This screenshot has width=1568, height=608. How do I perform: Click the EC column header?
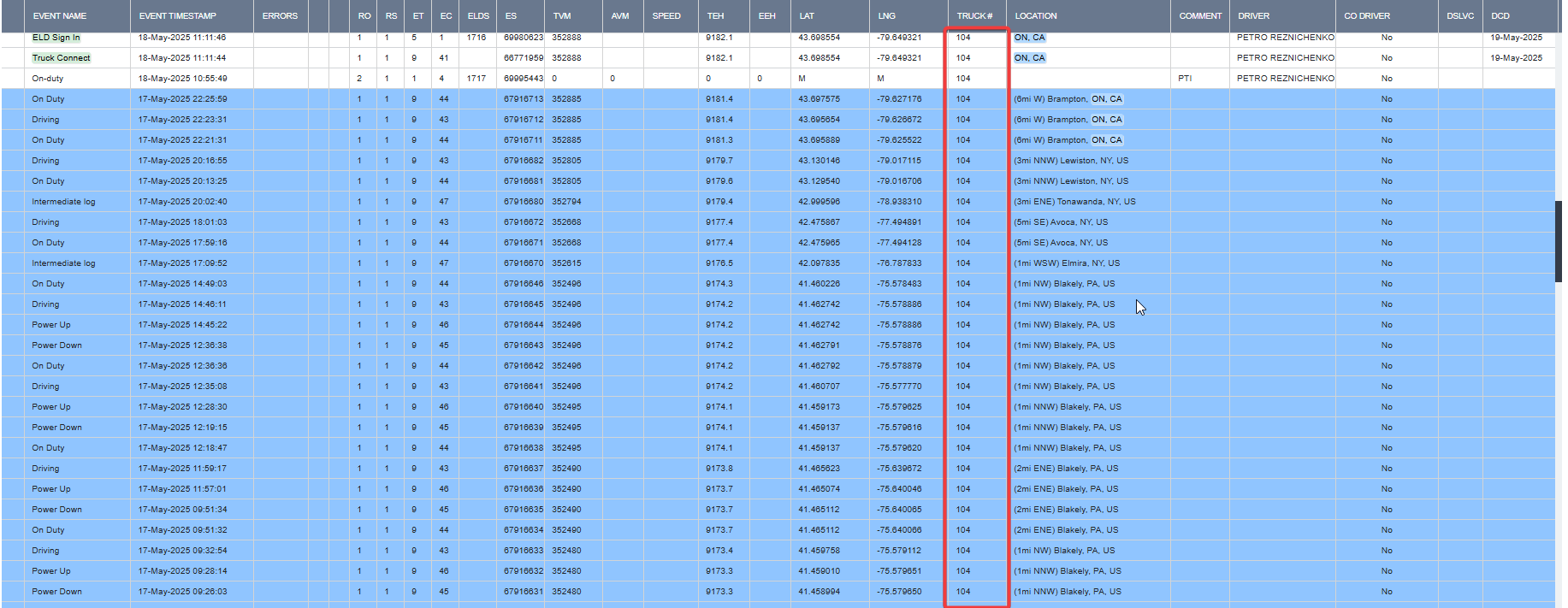tap(446, 16)
